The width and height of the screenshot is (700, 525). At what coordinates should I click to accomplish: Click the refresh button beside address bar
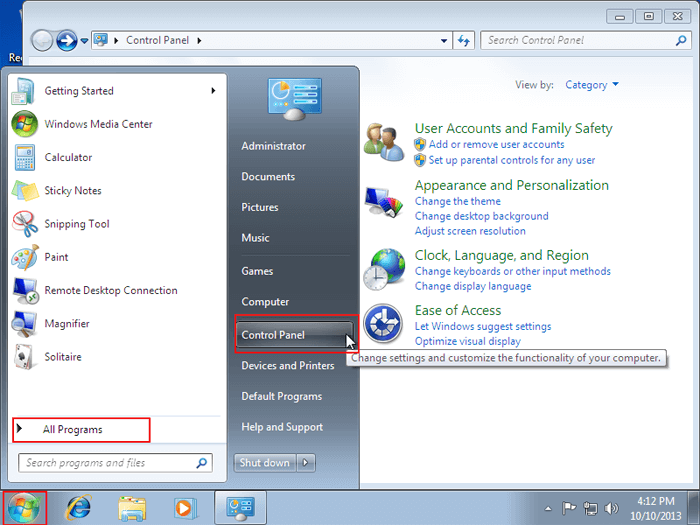coord(464,41)
